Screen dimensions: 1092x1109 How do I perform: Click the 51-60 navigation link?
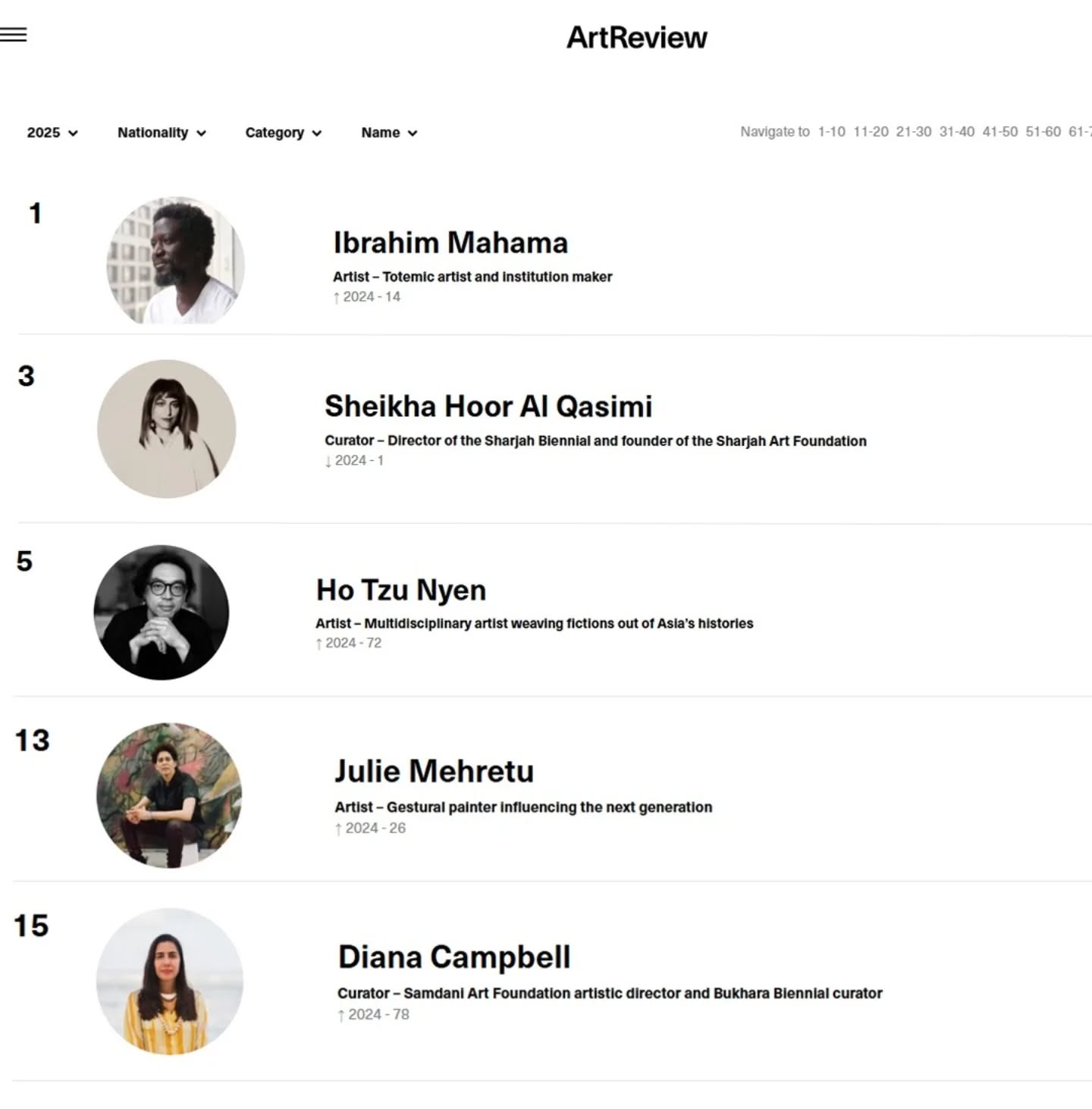tap(1043, 132)
